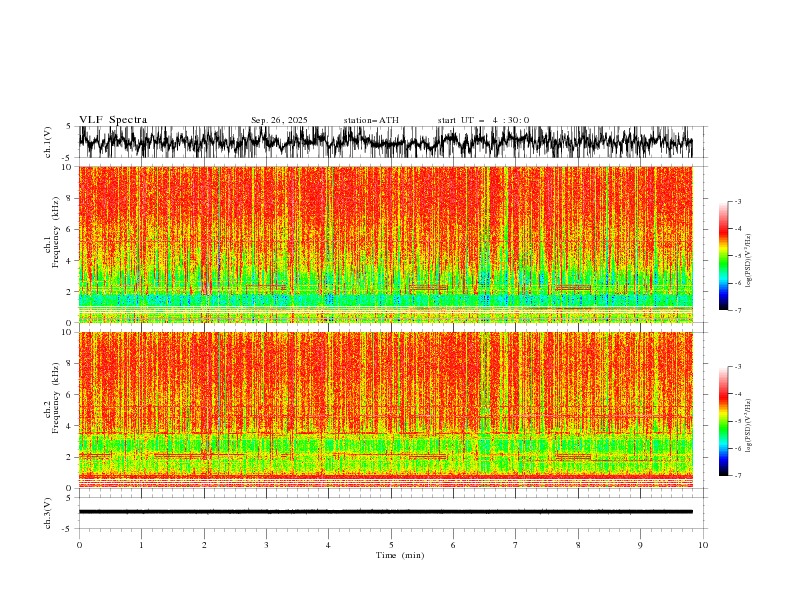Click the "-5" tick on ch.2 color bar
Image resolution: width=792 pixels, height=612 pixels.
pyautogui.click(x=738, y=421)
